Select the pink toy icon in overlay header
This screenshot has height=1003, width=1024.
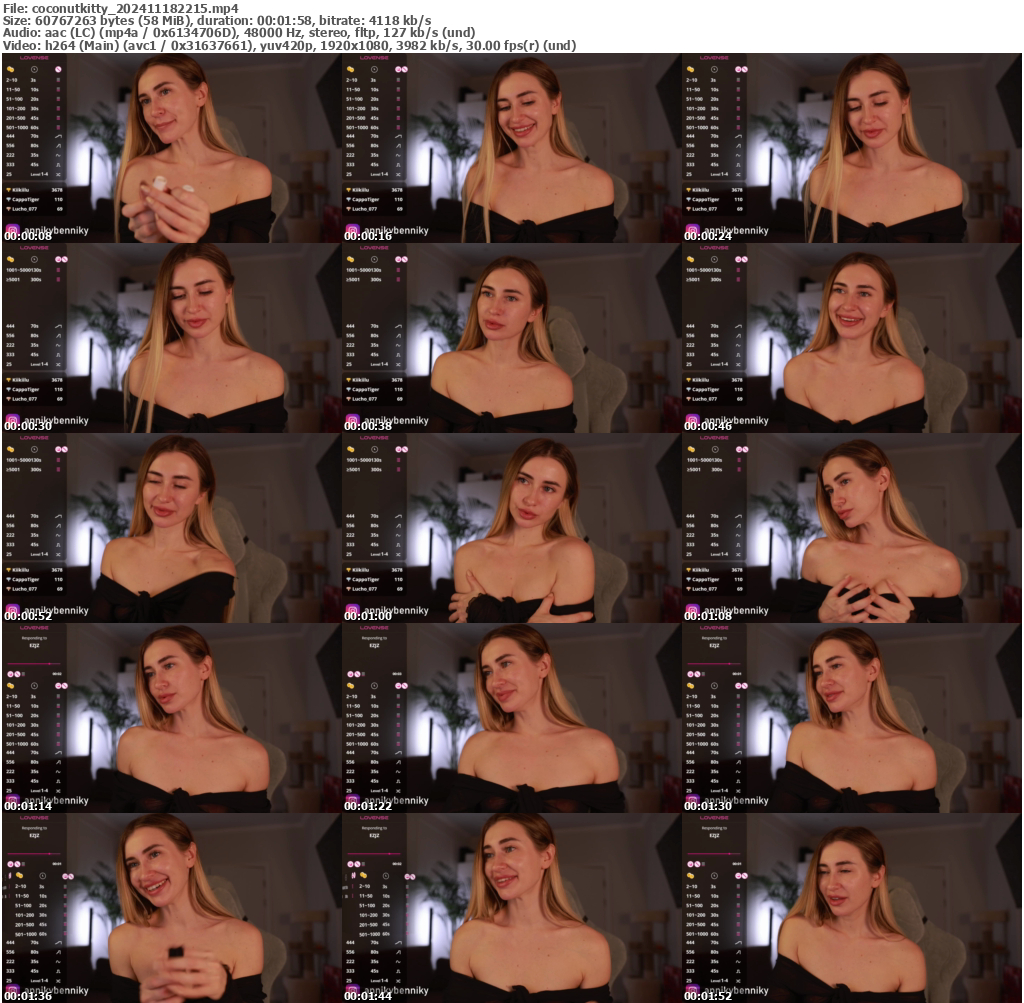(58, 69)
